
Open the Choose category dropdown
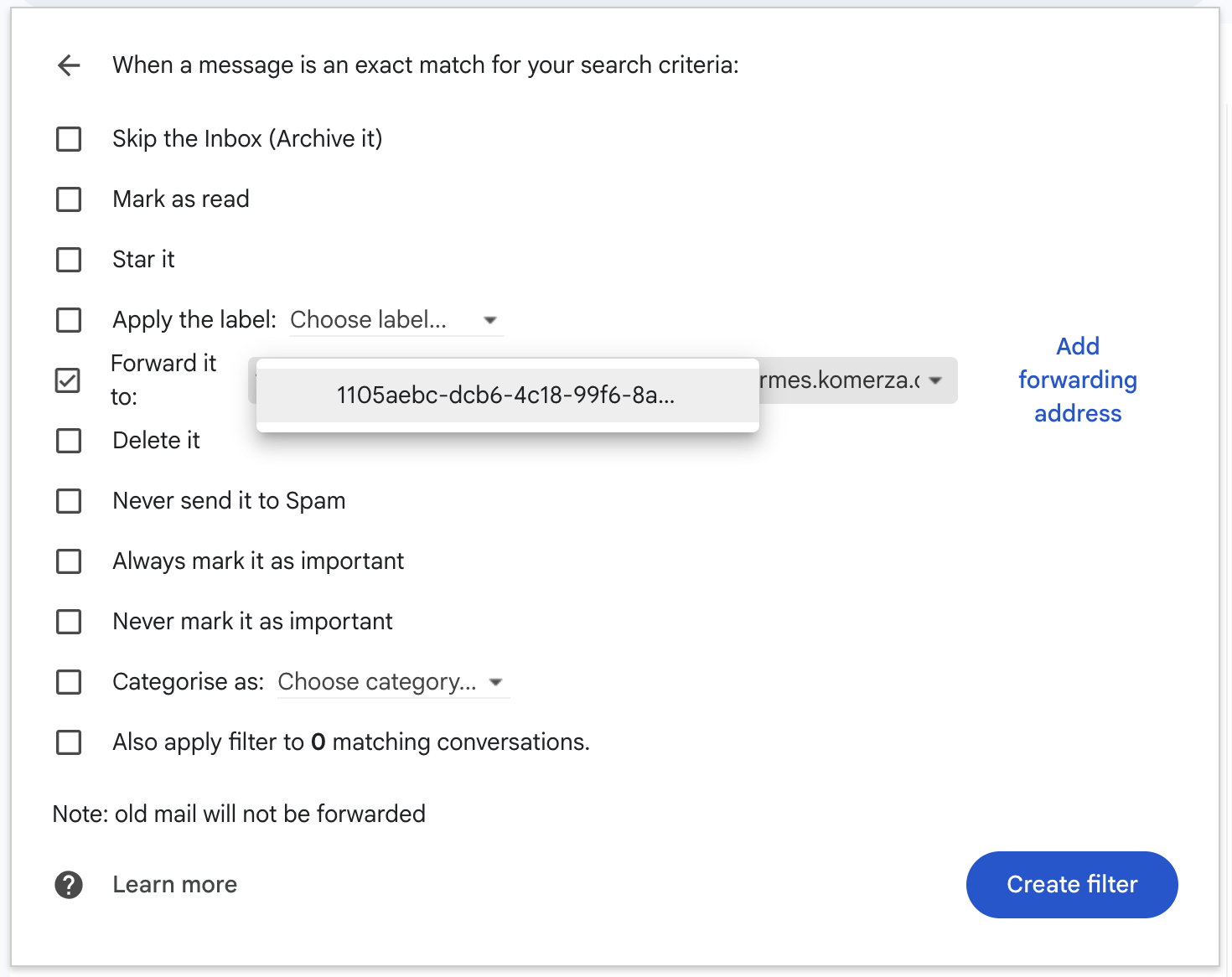pyautogui.click(x=393, y=682)
